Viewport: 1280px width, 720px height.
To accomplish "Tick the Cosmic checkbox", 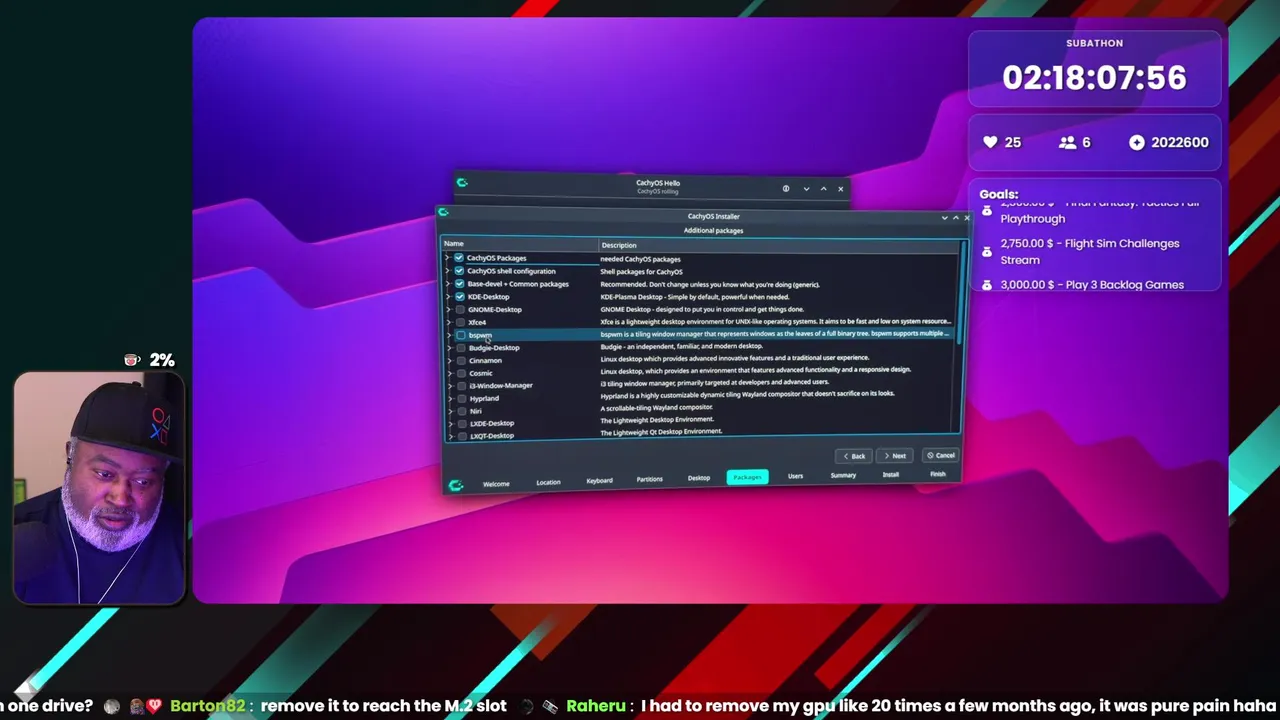I will [x=461, y=373].
